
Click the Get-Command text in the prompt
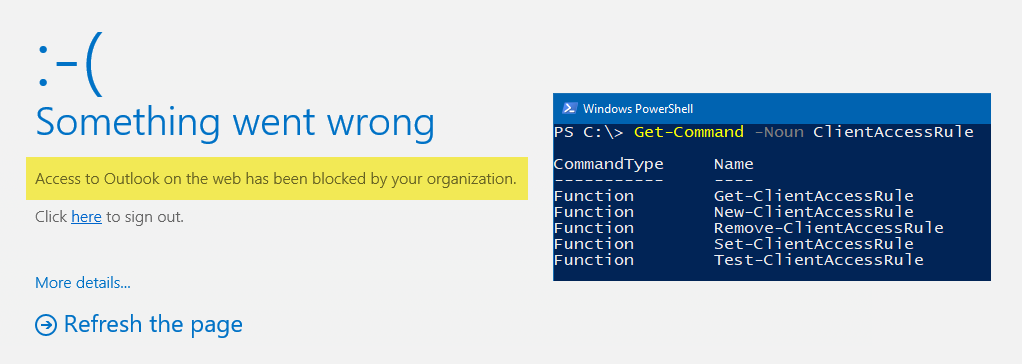click(688, 132)
